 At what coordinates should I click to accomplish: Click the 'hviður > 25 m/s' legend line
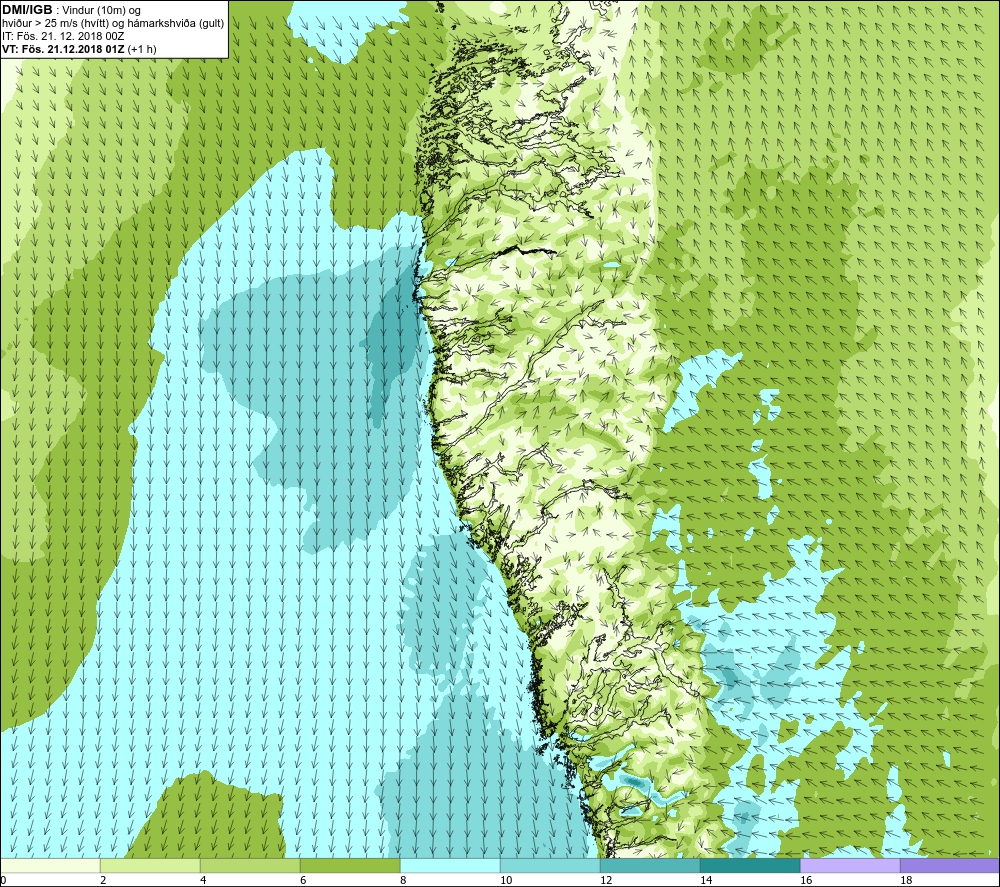pos(113,24)
